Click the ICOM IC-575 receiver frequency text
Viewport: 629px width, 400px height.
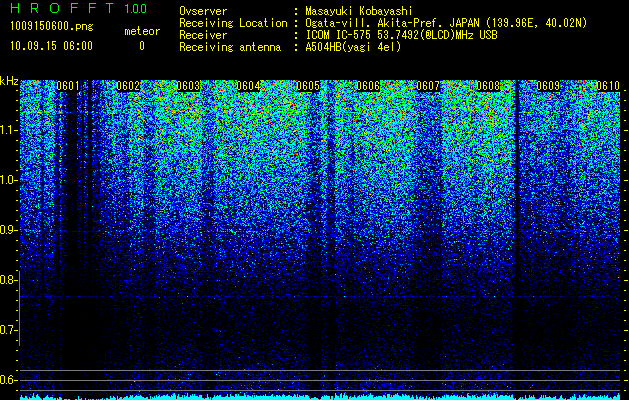coord(402,35)
